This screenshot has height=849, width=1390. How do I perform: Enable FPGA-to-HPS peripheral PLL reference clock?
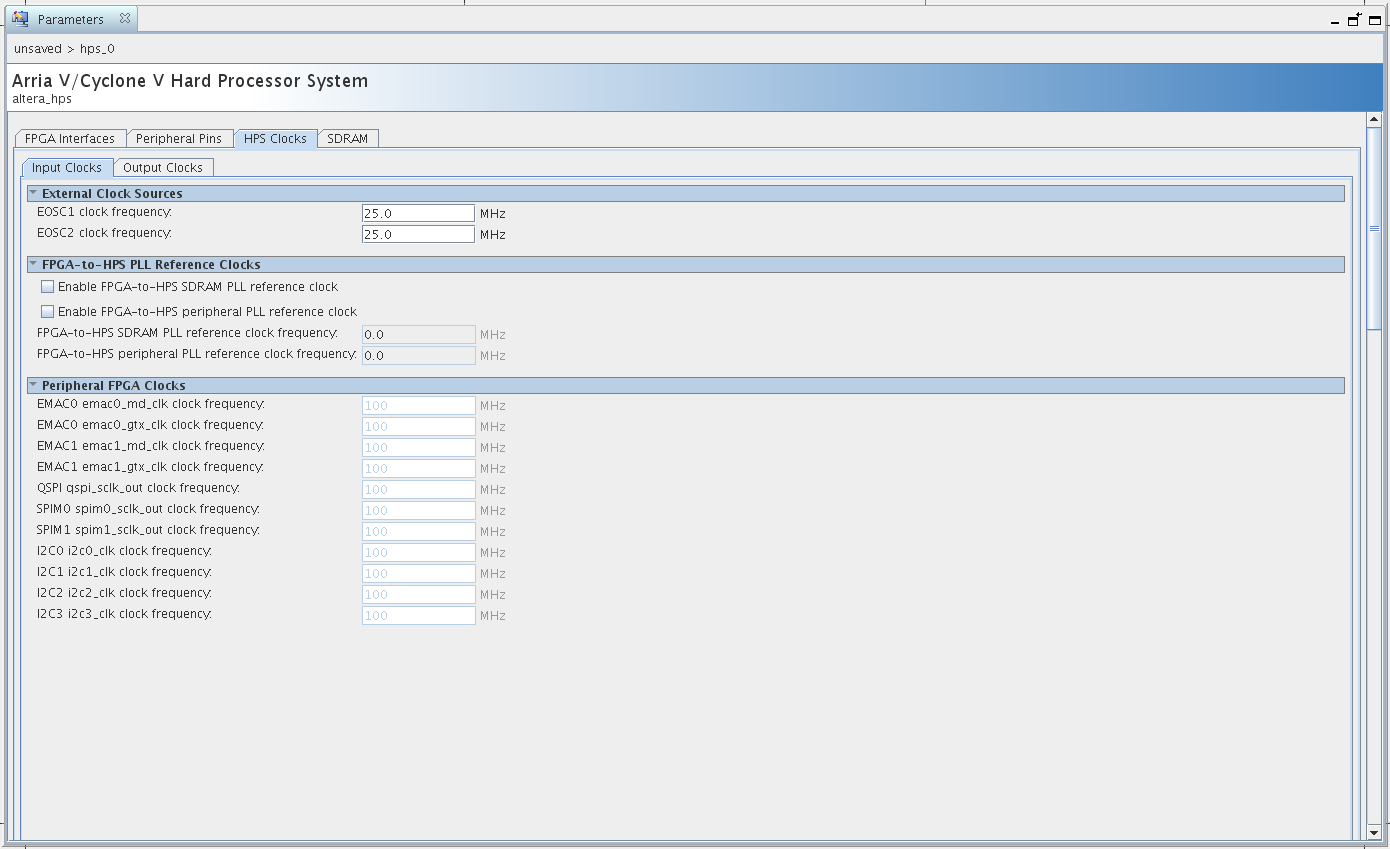point(47,312)
